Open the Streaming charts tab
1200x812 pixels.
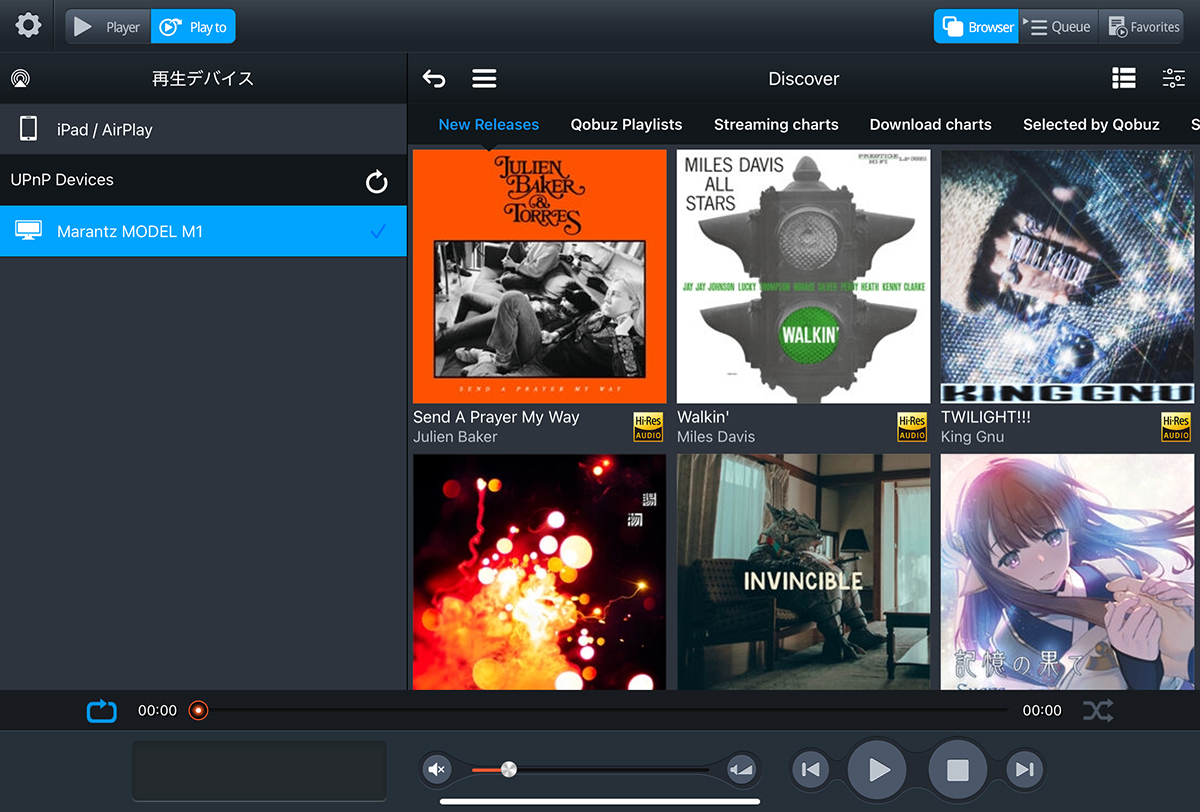tap(776, 125)
